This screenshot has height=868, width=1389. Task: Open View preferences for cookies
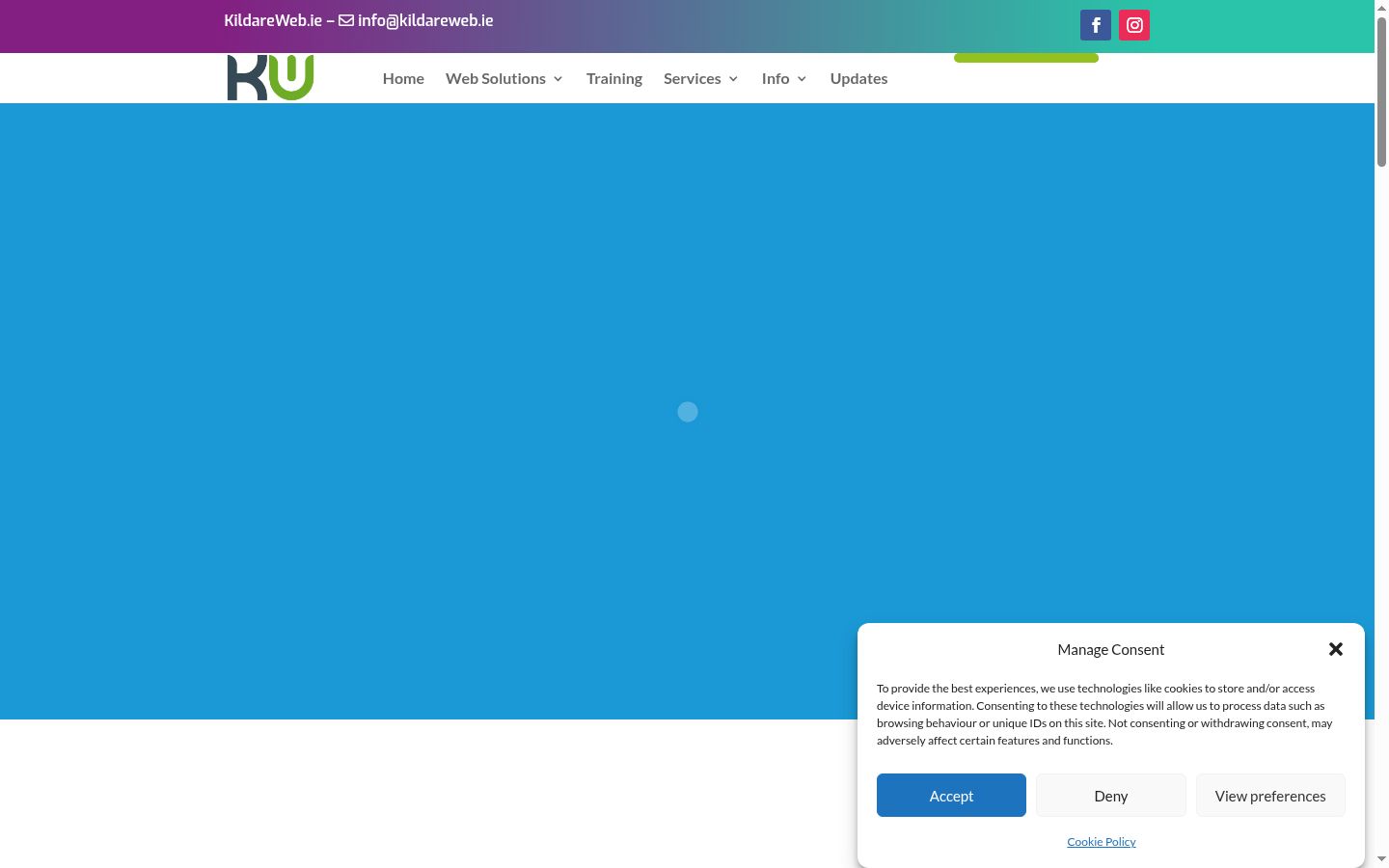point(1270,796)
